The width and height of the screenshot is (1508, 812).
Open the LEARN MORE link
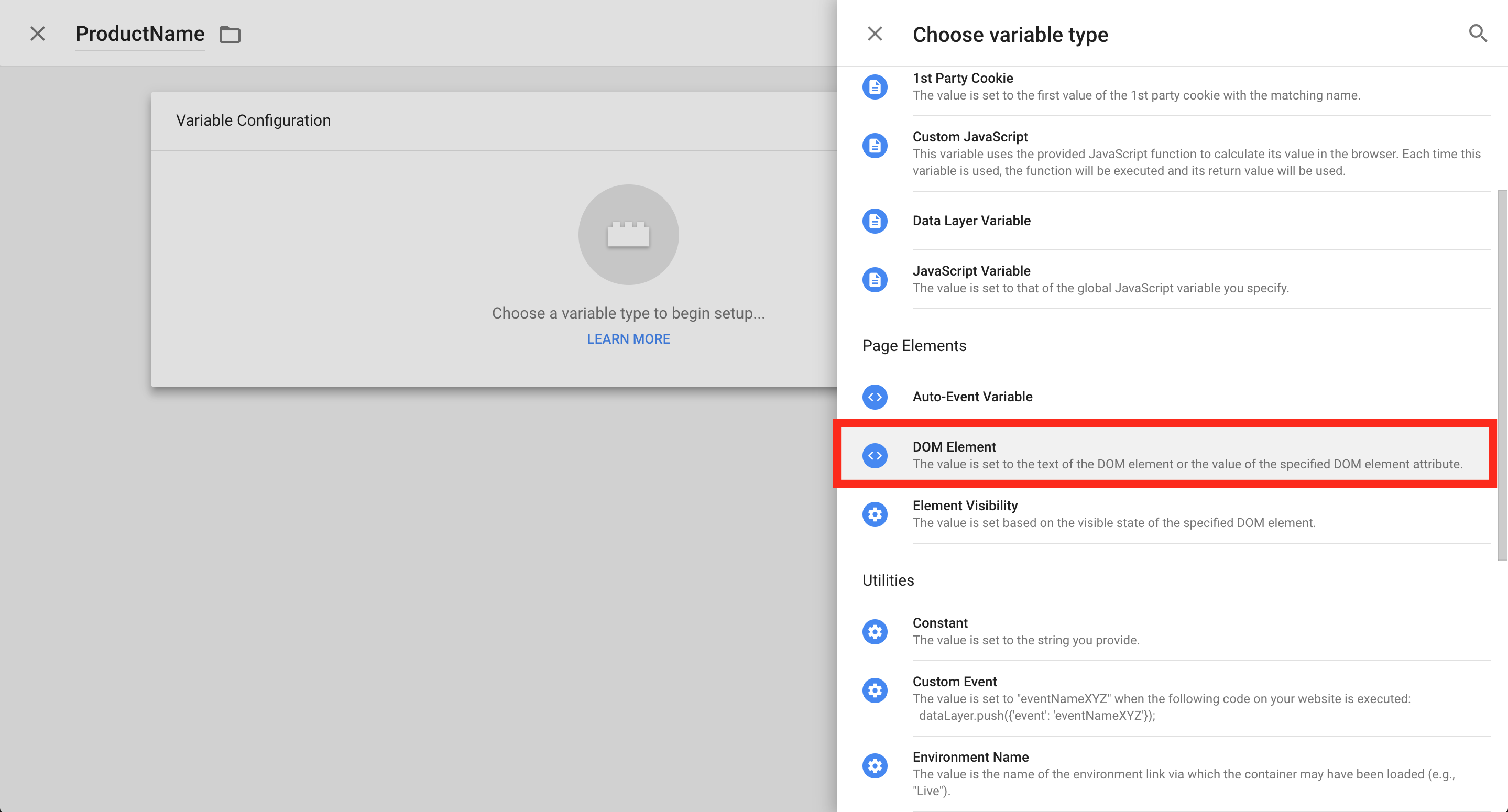tap(628, 339)
